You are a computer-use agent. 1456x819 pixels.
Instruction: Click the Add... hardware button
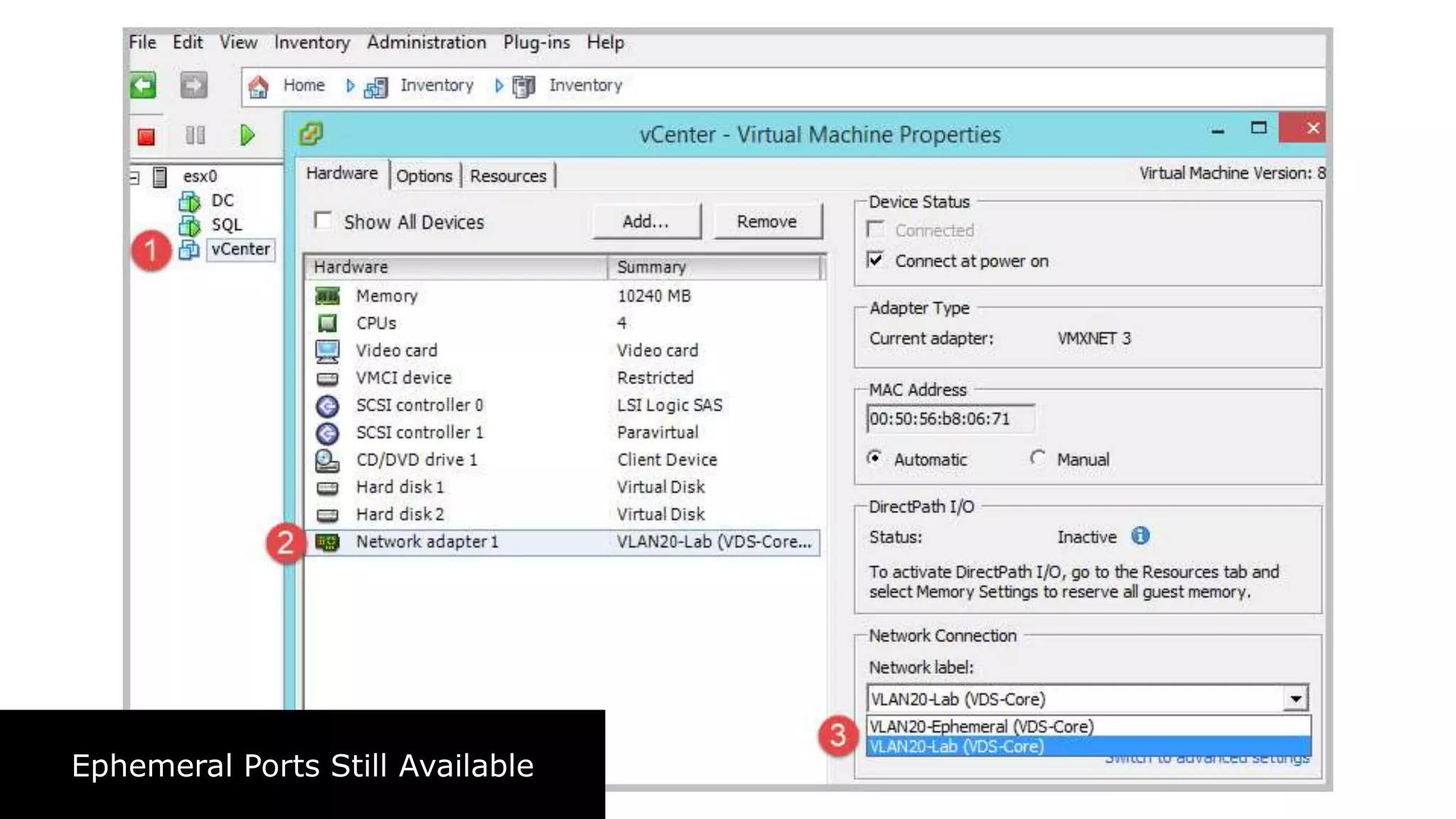click(646, 222)
